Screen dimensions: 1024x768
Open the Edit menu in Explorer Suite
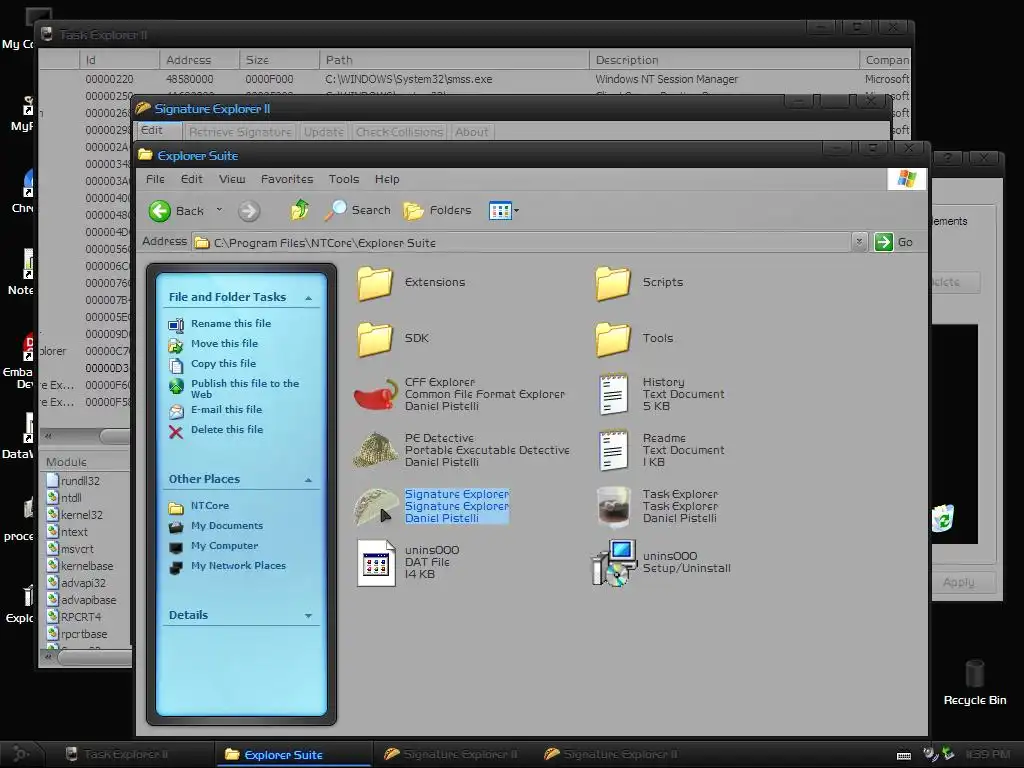click(x=191, y=179)
